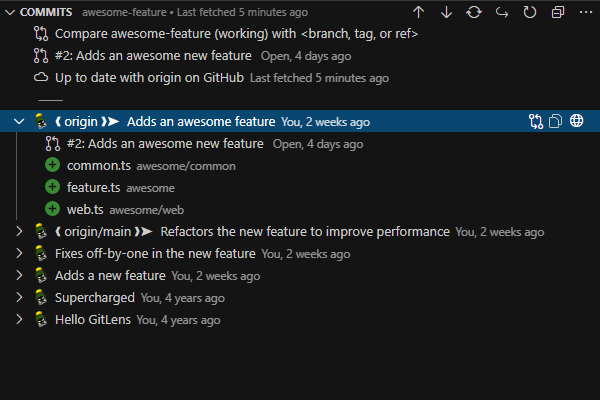Expand the 'Hello GitLens' commit
Image resolution: width=600 pixels, height=400 pixels.
pyautogui.click(x=19, y=320)
